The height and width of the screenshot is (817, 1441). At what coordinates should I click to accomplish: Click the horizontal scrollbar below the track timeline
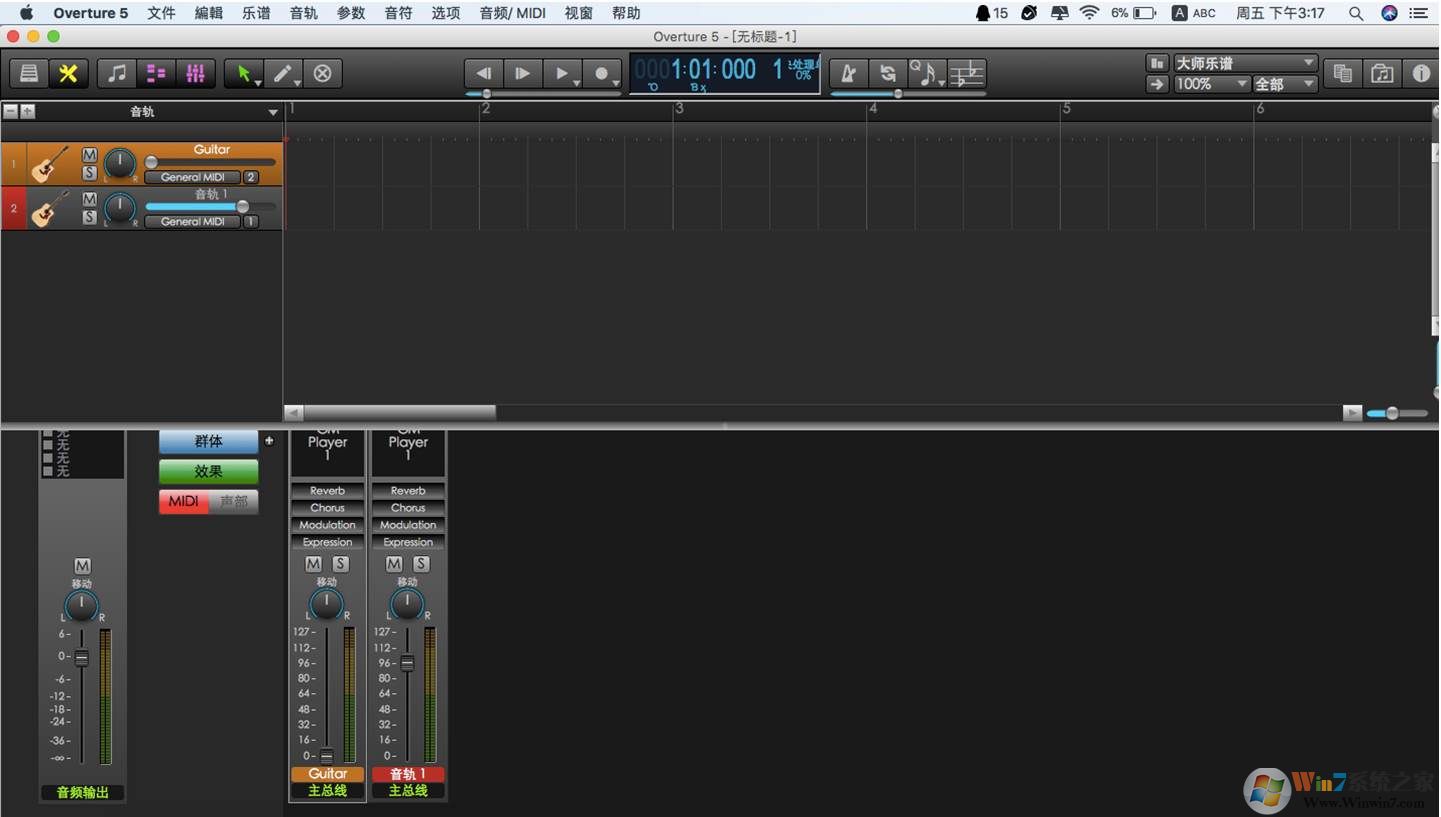(390, 411)
